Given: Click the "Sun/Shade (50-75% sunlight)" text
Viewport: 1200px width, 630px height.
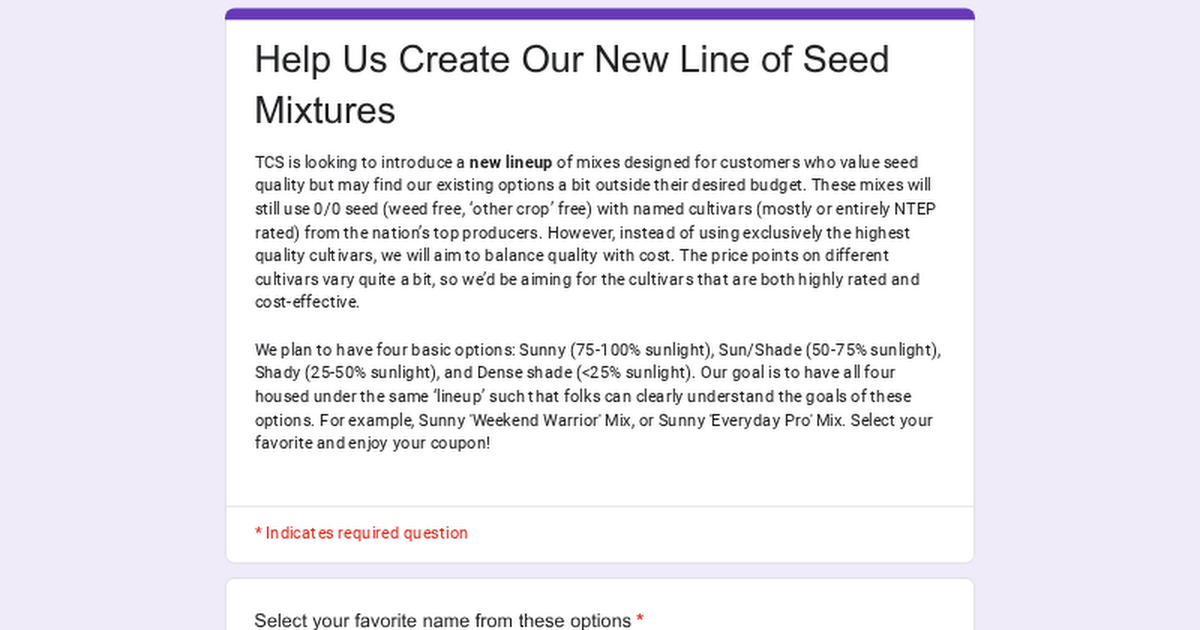Looking at the screenshot, I should [x=828, y=350].
